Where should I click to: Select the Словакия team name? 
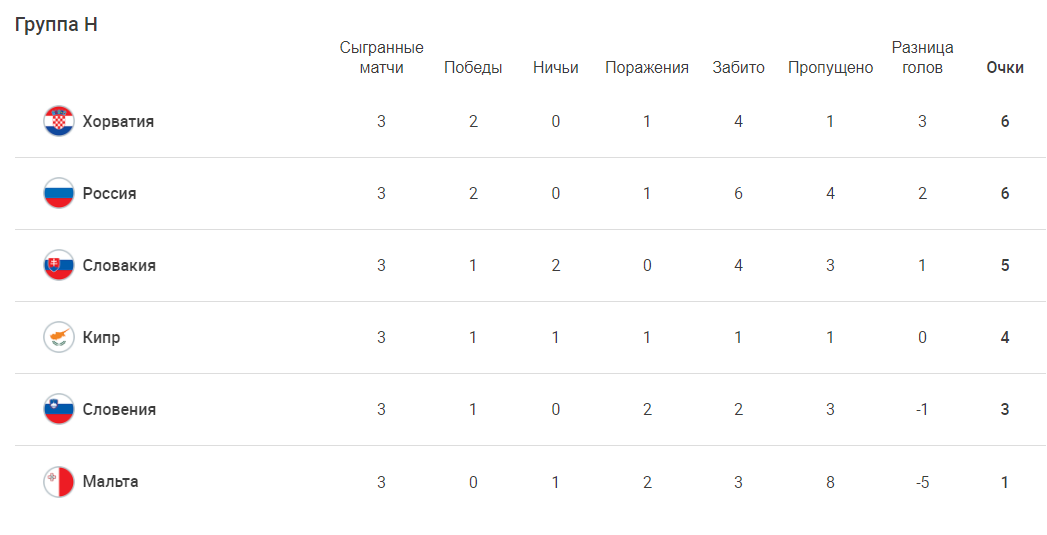pyautogui.click(x=119, y=265)
